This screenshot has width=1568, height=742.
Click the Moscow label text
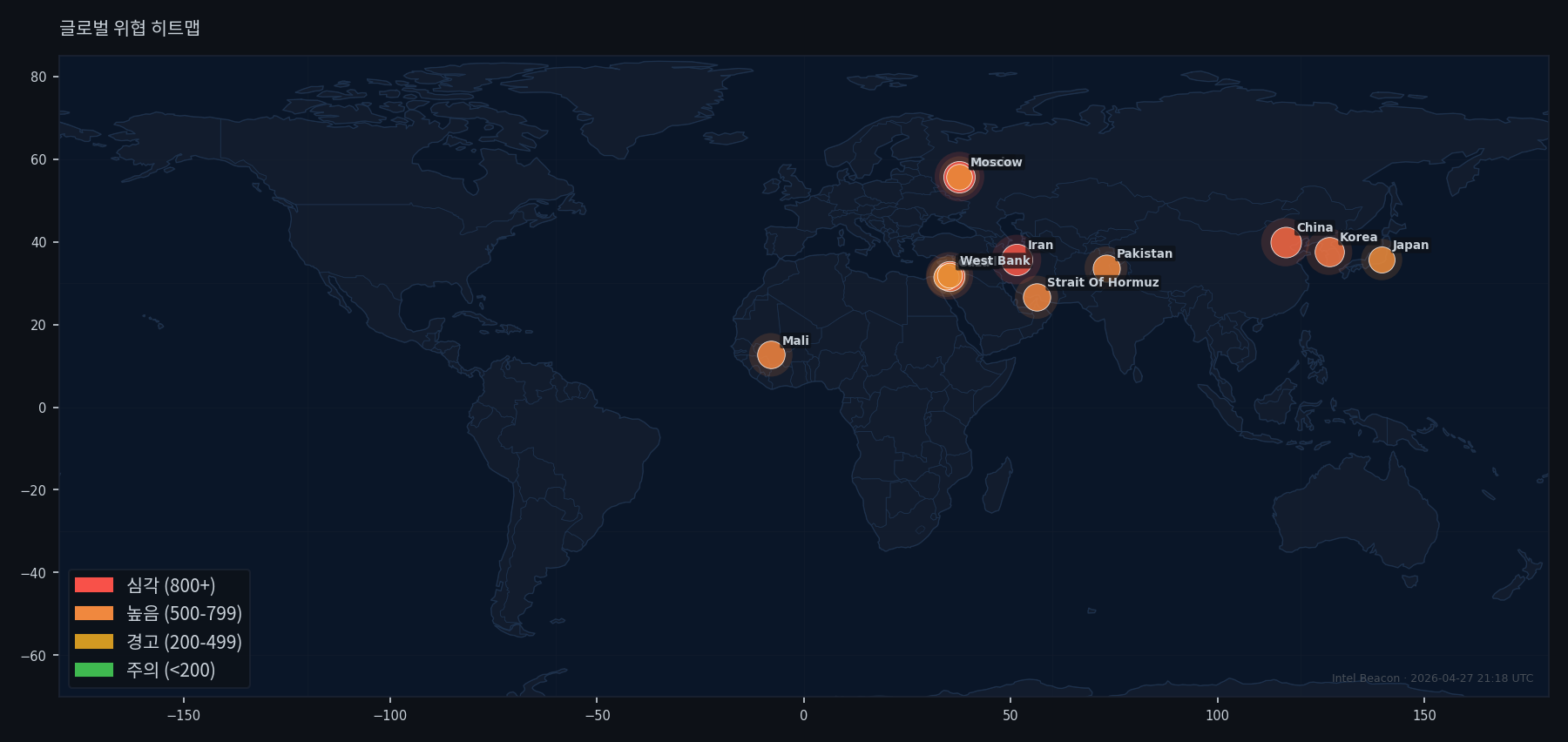pyautogui.click(x=996, y=162)
